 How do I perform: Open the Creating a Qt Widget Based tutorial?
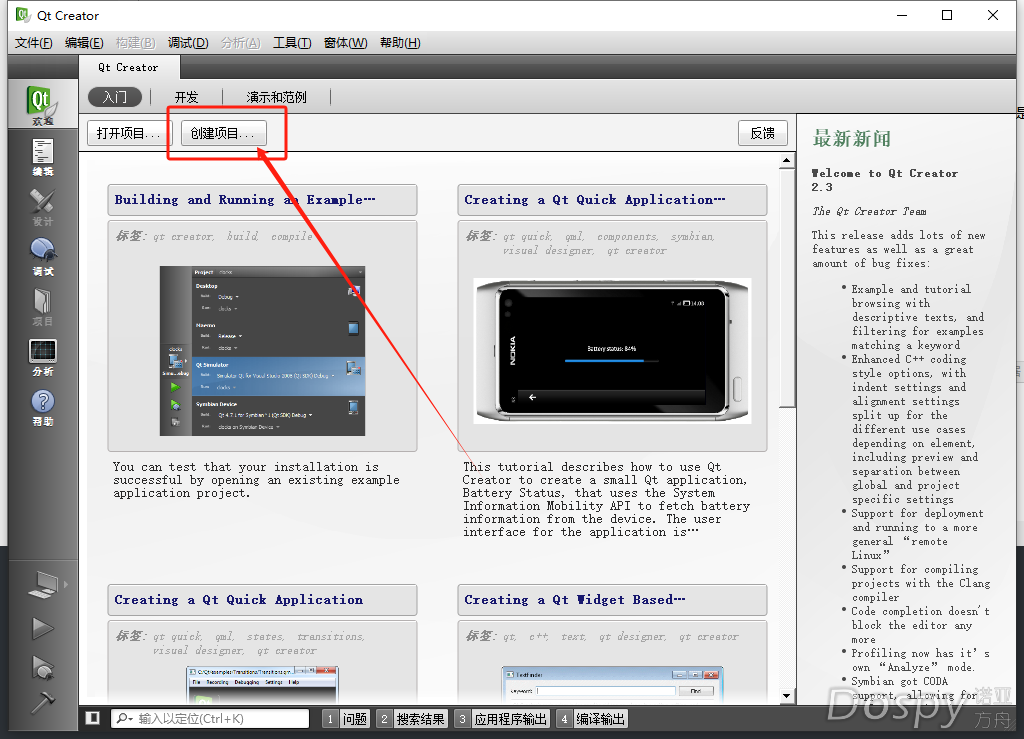click(x=612, y=600)
